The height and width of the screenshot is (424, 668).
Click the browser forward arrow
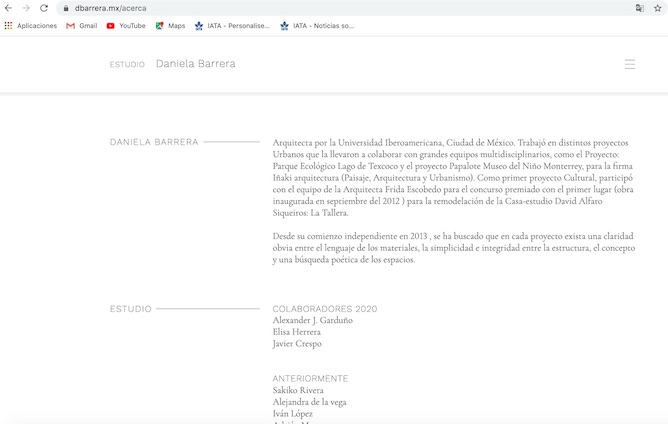point(26,8)
